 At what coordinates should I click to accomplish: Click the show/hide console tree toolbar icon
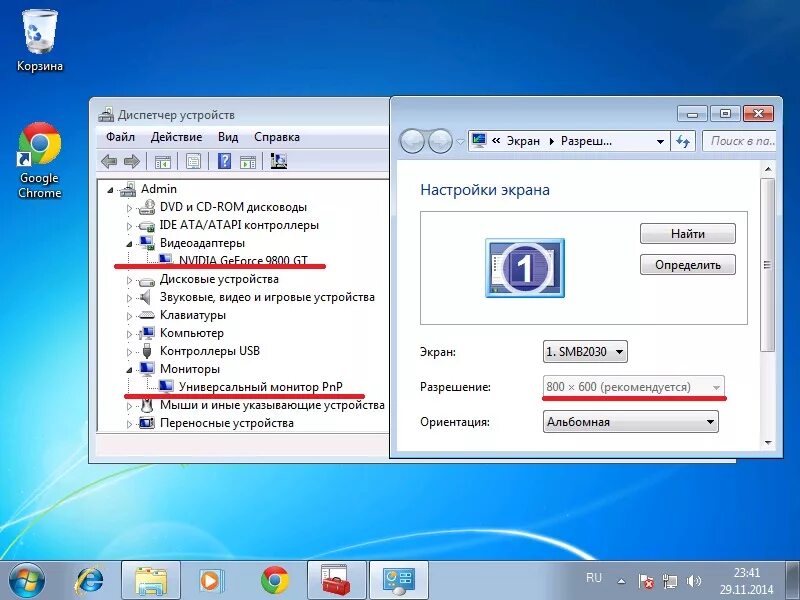162,162
